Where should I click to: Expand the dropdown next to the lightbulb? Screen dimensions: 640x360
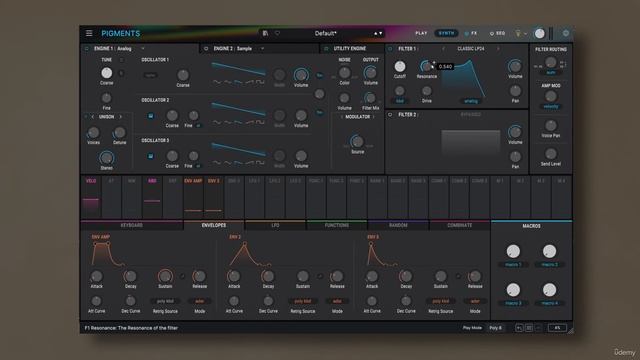[525, 33]
